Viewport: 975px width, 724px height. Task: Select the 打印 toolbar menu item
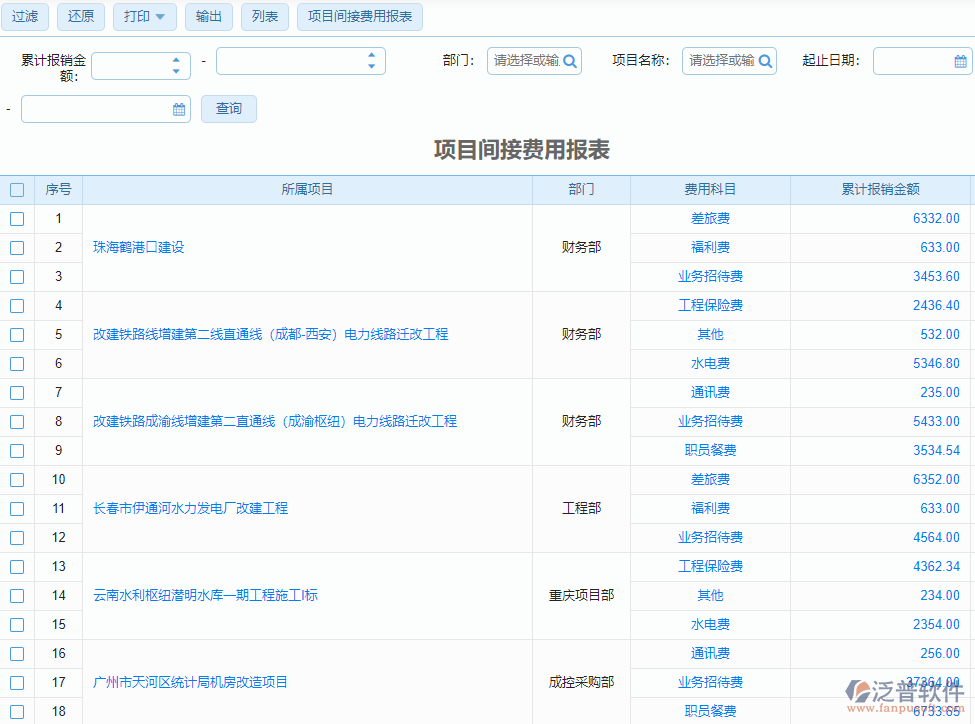[137, 17]
